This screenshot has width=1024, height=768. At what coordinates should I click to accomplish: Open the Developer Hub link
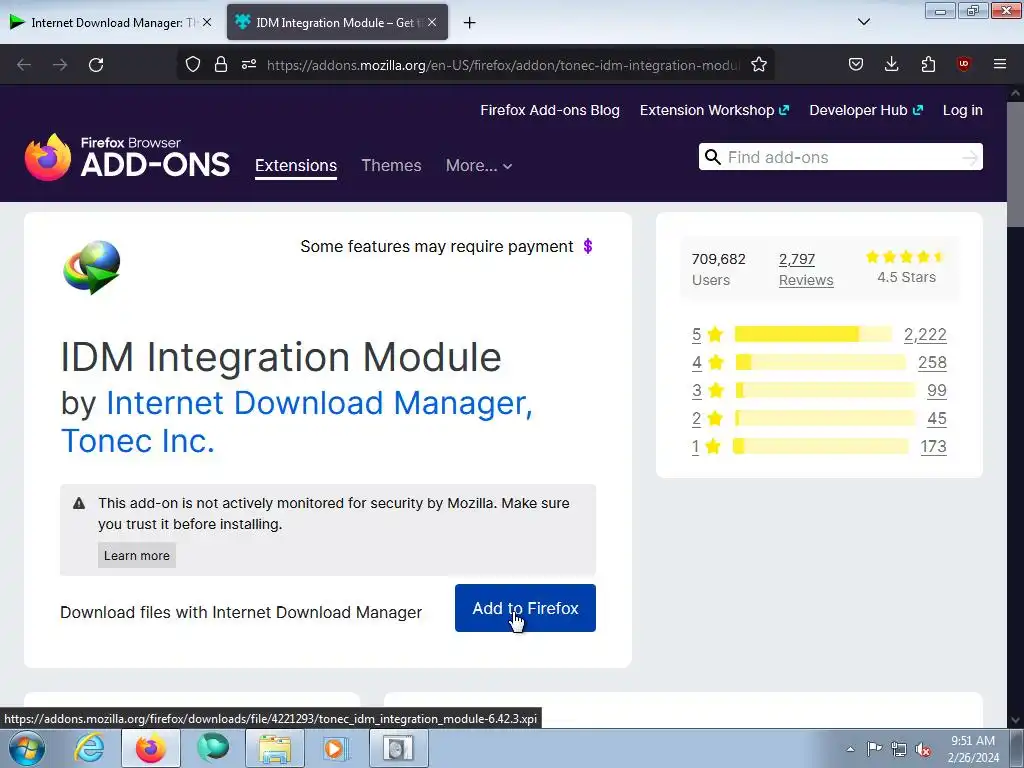pyautogui.click(x=866, y=110)
